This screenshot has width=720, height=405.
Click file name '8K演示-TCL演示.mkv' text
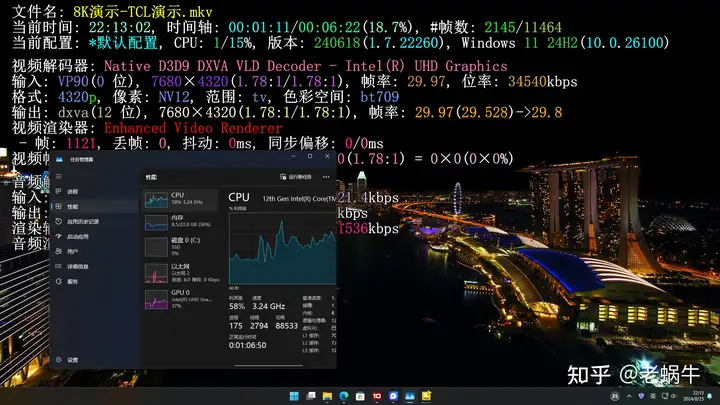point(143,11)
